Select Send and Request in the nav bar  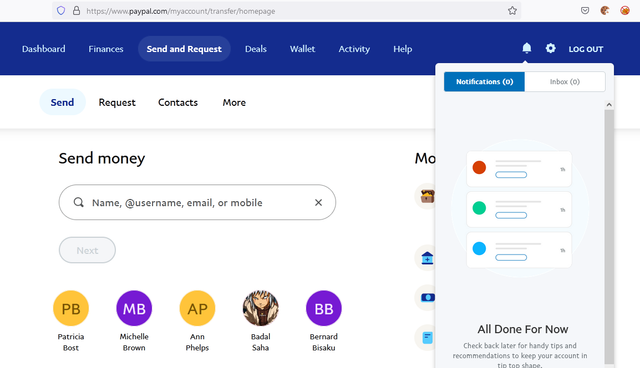(184, 49)
